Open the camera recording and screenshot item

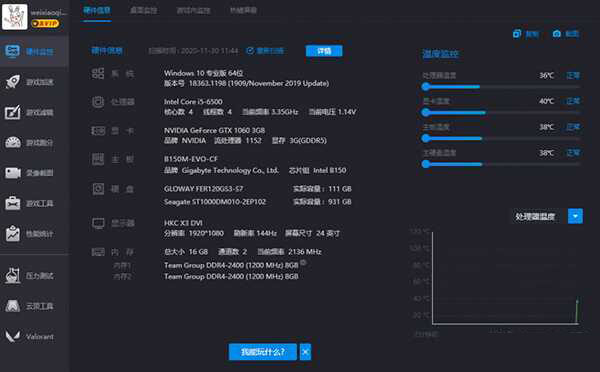coord(34,173)
